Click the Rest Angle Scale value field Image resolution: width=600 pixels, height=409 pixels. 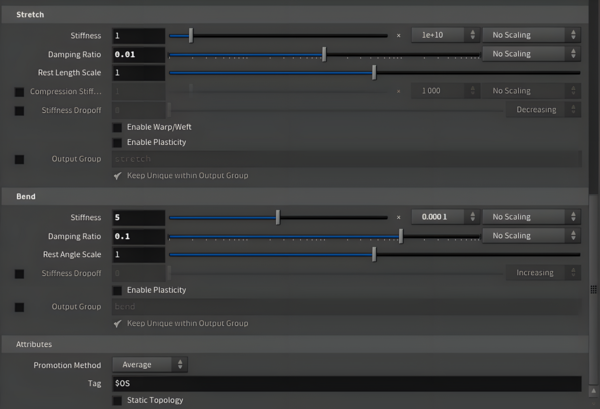(x=139, y=254)
